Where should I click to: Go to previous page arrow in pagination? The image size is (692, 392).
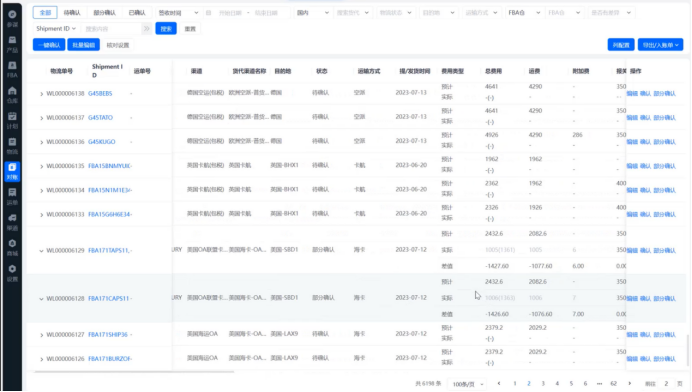tap(499, 384)
